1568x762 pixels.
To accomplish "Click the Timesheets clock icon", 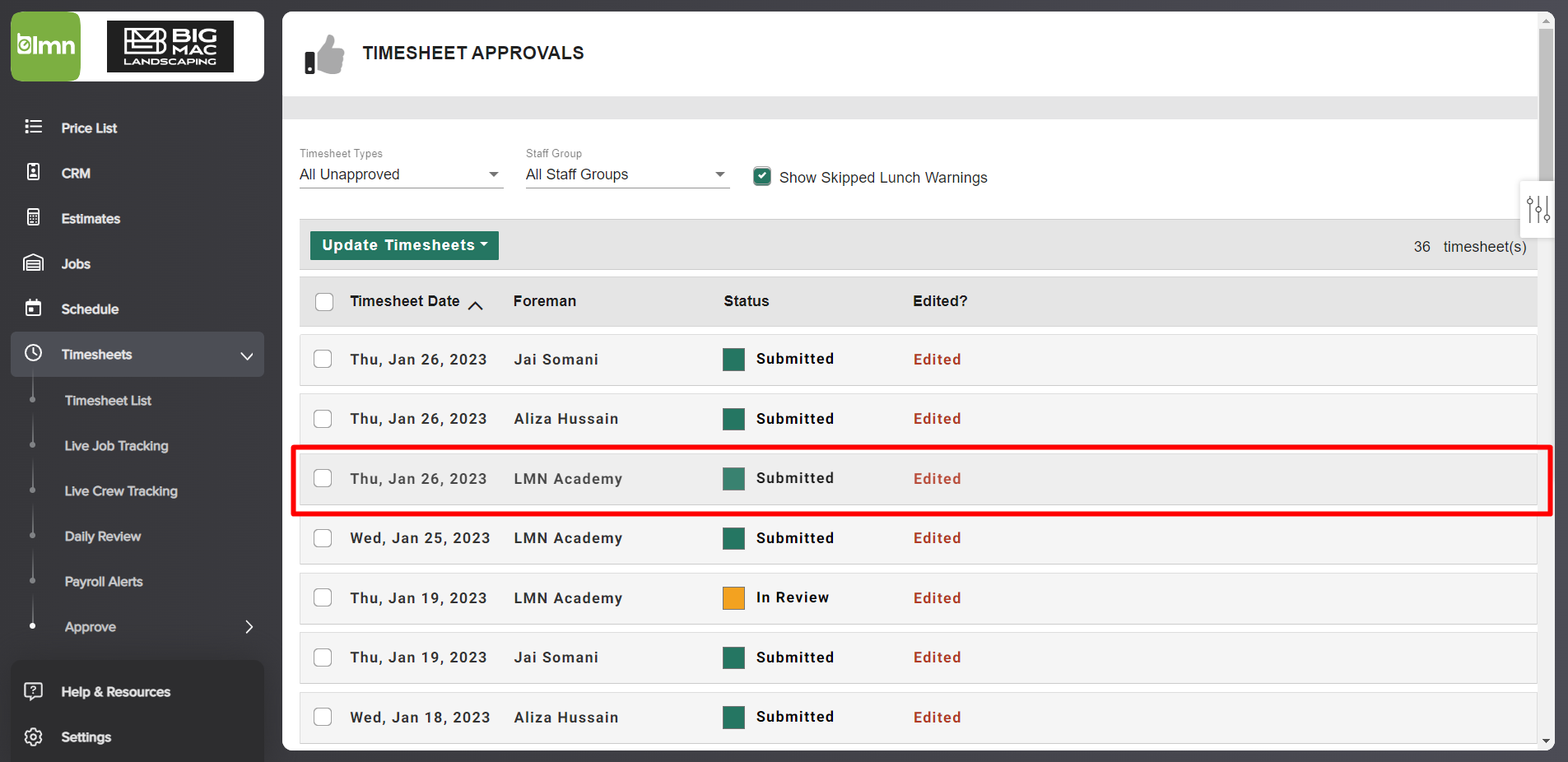I will [x=33, y=354].
